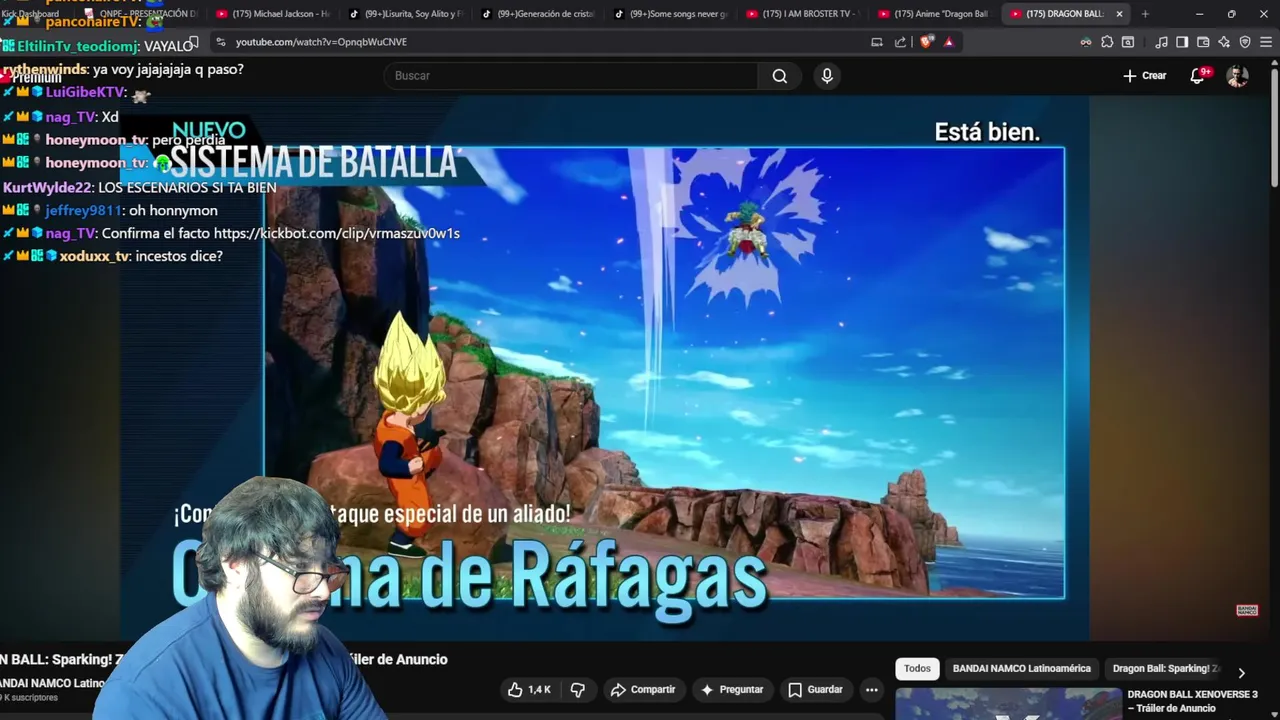Expand chips with right chevron arrow
This screenshot has width=1280, height=720.
pyautogui.click(x=1241, y=673)
